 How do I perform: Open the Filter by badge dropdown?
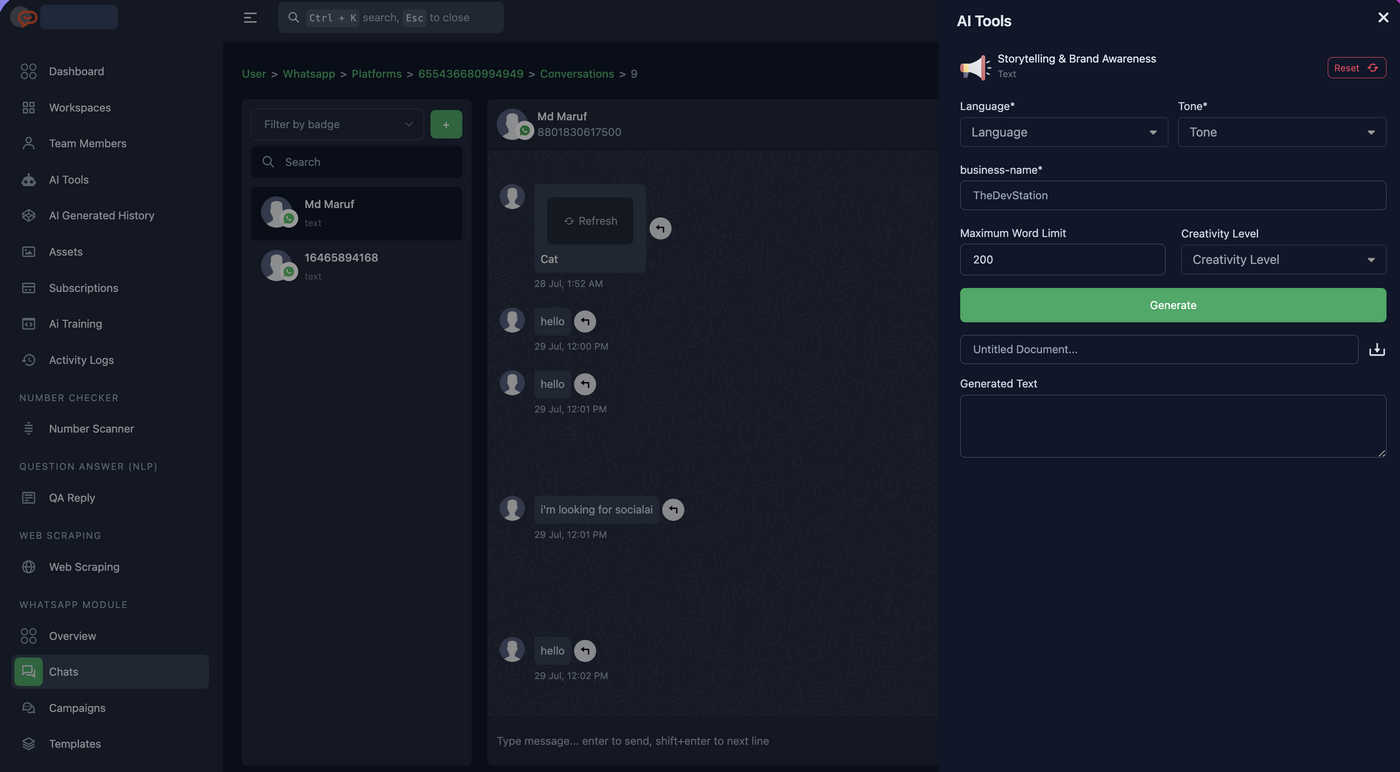click(x=337, y=124)
